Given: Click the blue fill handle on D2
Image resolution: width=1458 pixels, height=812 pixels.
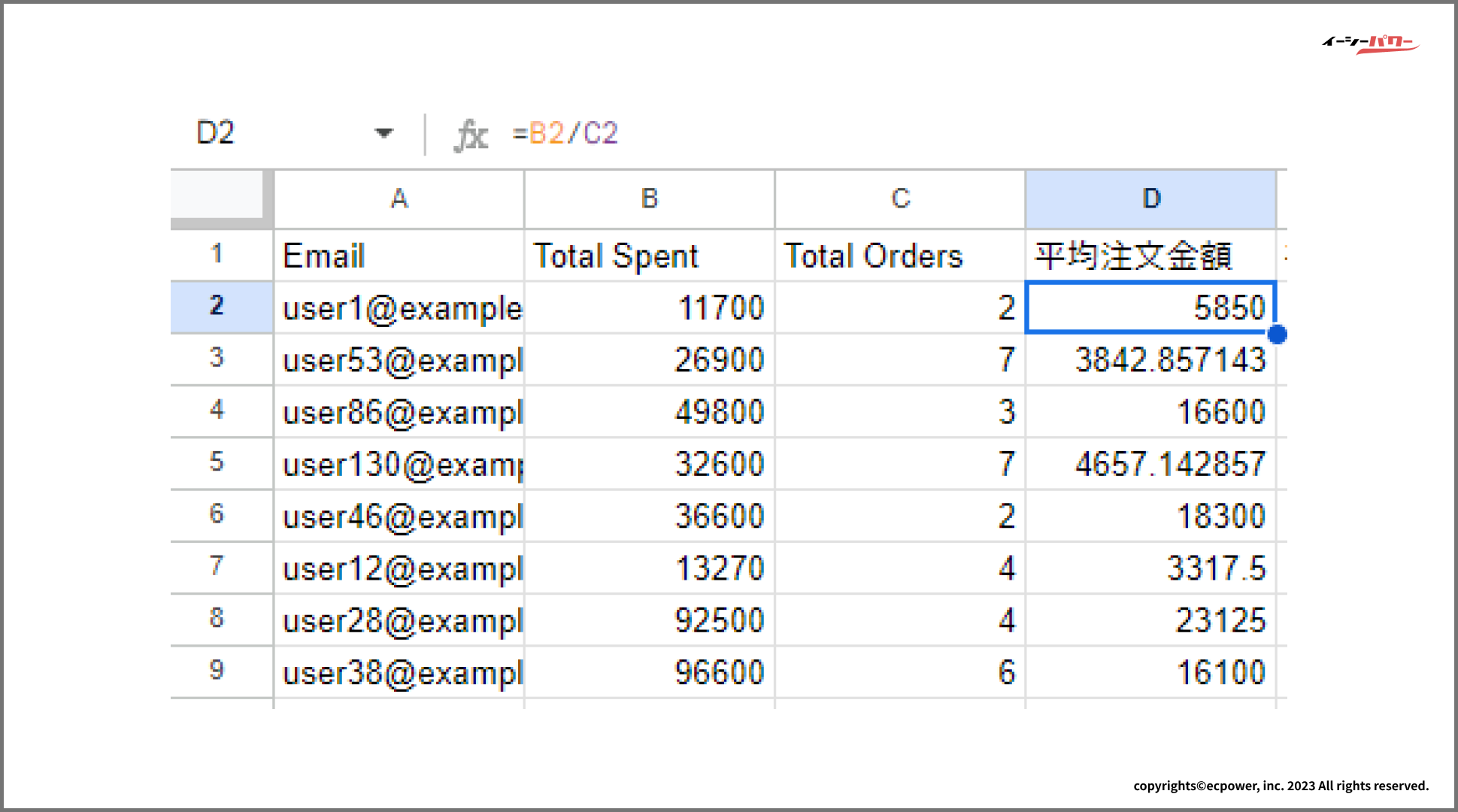Looking at the screenshot, I should pyautogui.click(x=1277, y=335).
